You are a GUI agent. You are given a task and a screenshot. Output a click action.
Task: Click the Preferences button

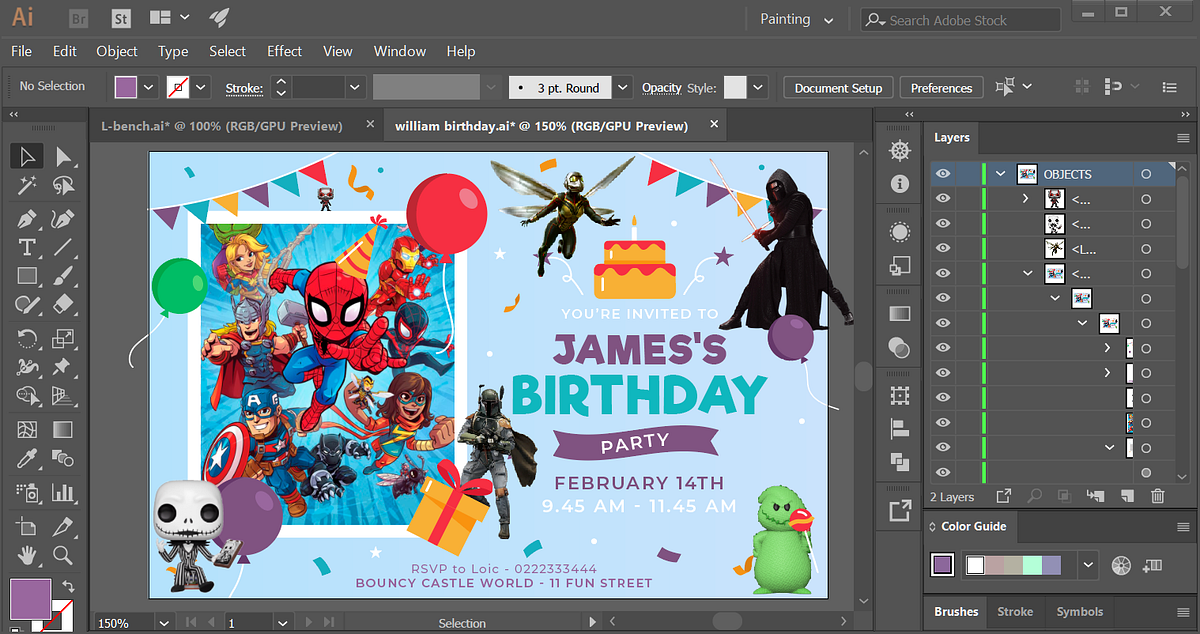pyautogui.click(x=941, y=88)
